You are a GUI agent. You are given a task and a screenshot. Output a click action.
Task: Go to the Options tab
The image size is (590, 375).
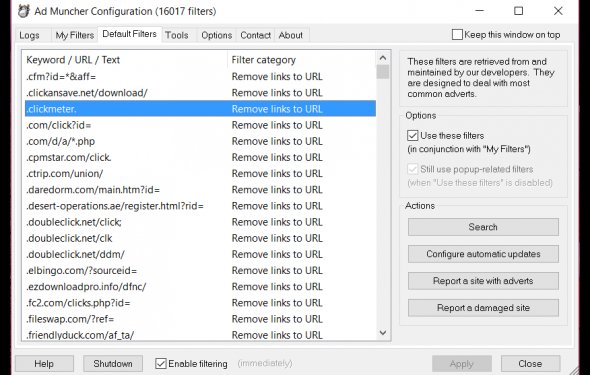(216, 35)
